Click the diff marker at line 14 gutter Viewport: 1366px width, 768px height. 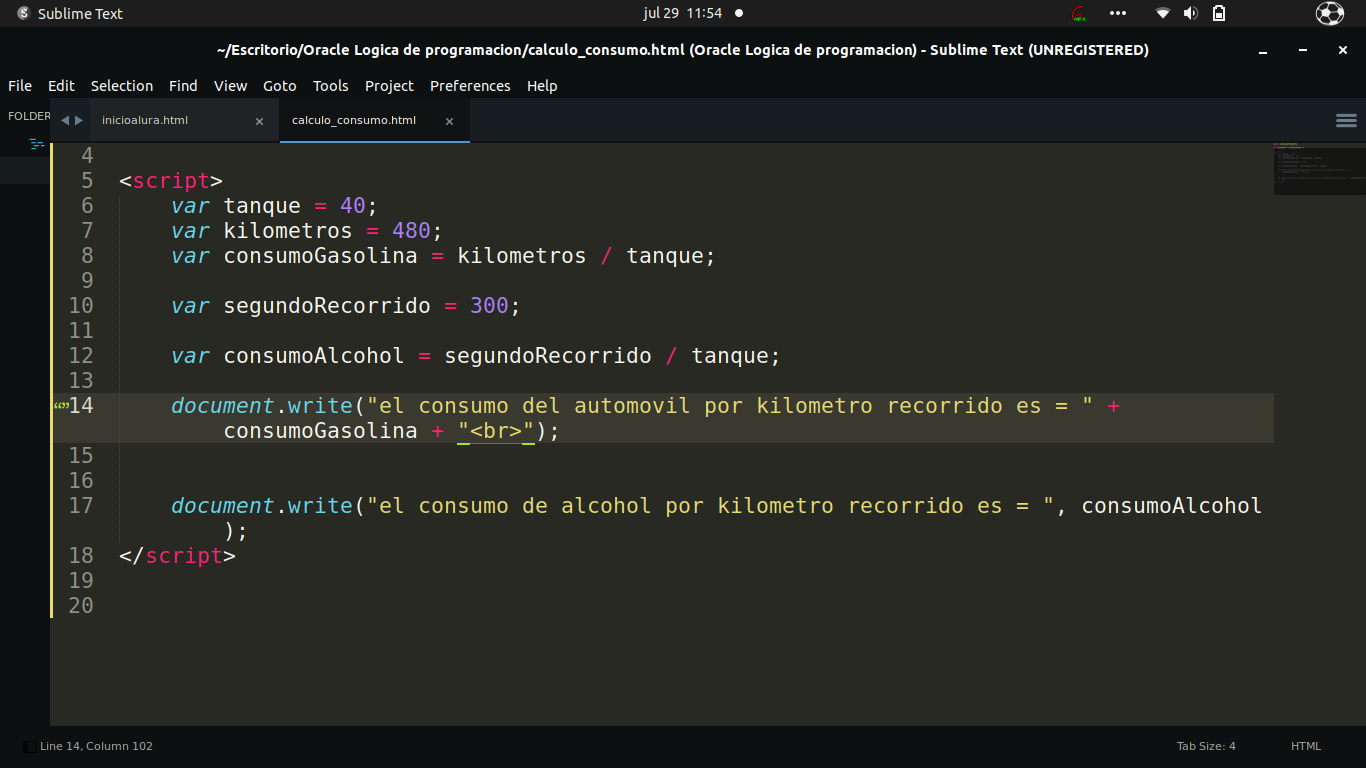[x=60, y=405]
